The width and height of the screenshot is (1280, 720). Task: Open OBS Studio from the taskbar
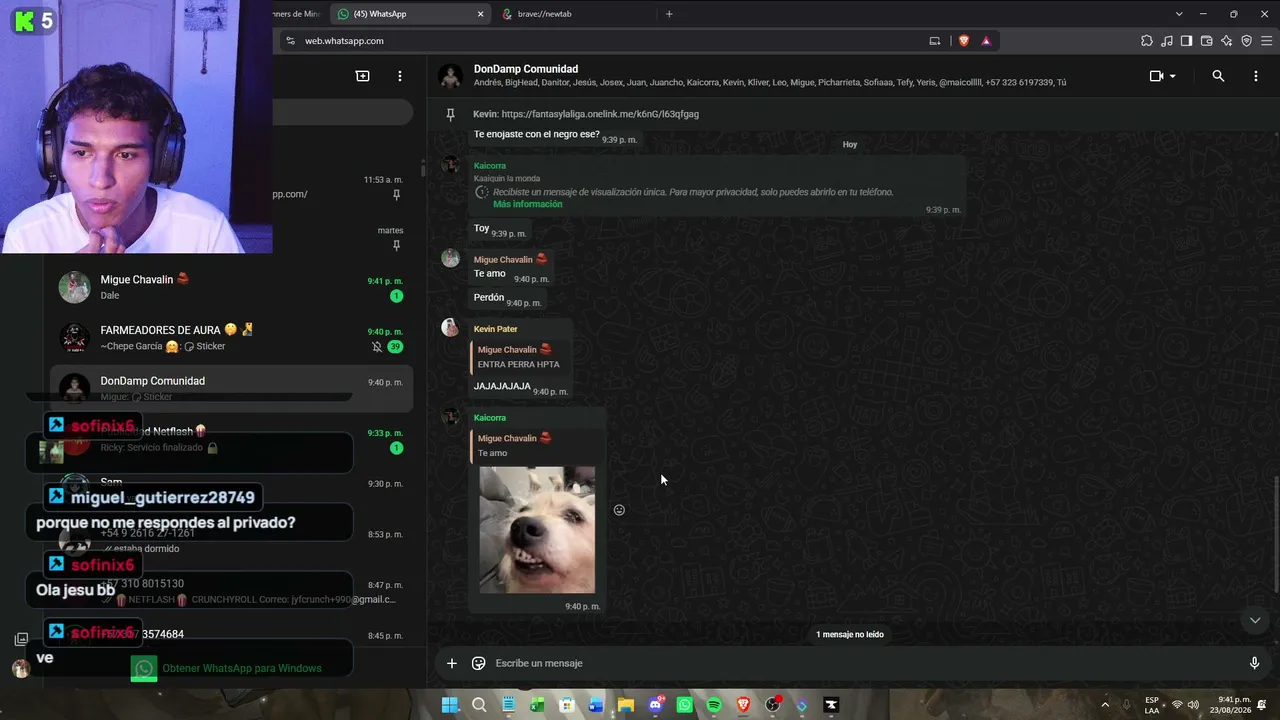point(773,705)
